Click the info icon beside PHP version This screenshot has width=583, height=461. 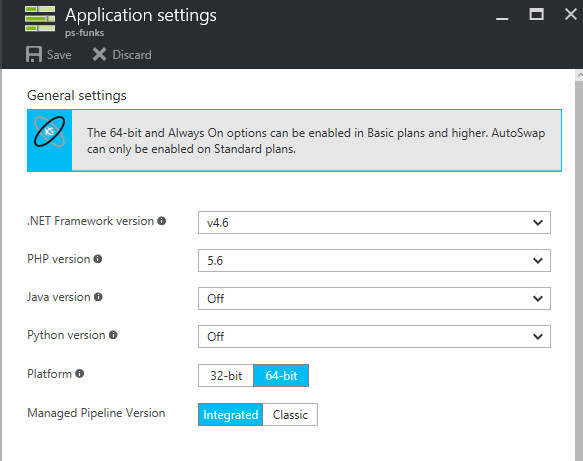[x=98, y=259]
